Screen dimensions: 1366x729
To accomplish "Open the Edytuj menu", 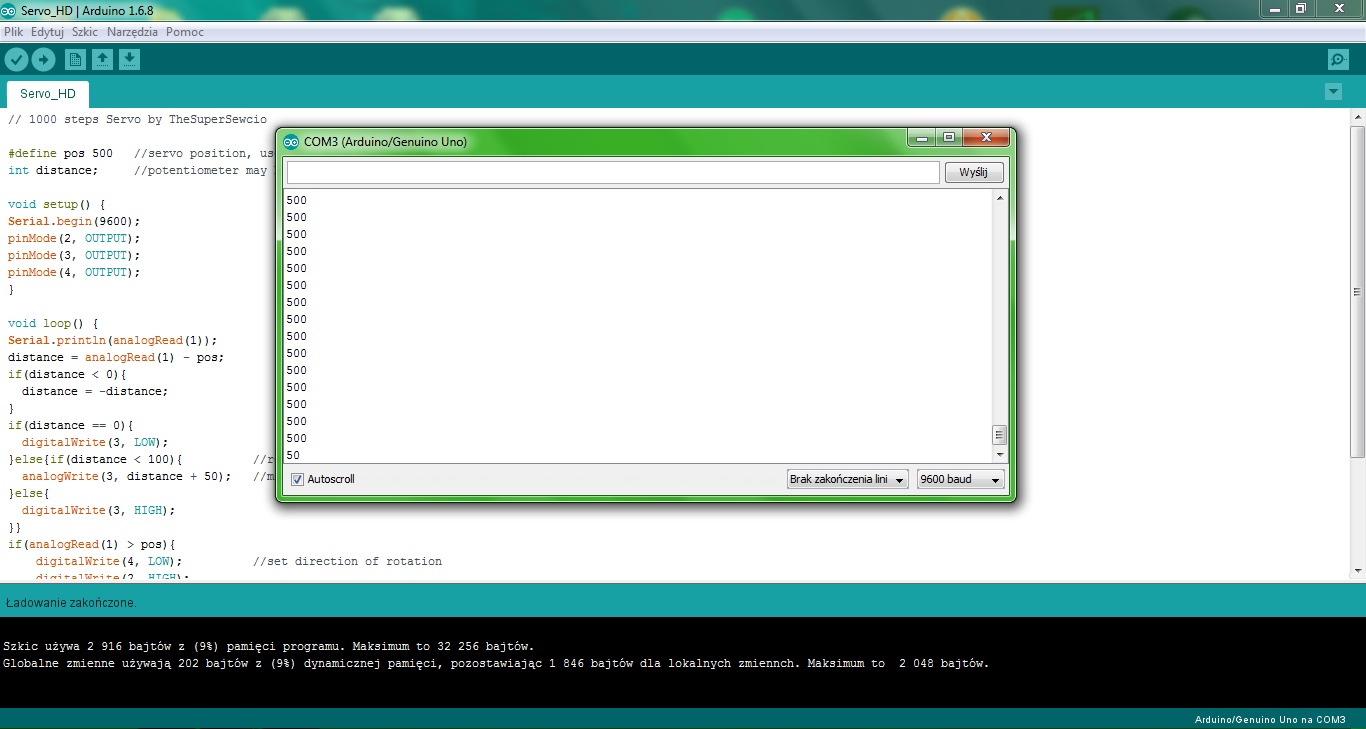I will pyautogui.click(x=47, y=32).
